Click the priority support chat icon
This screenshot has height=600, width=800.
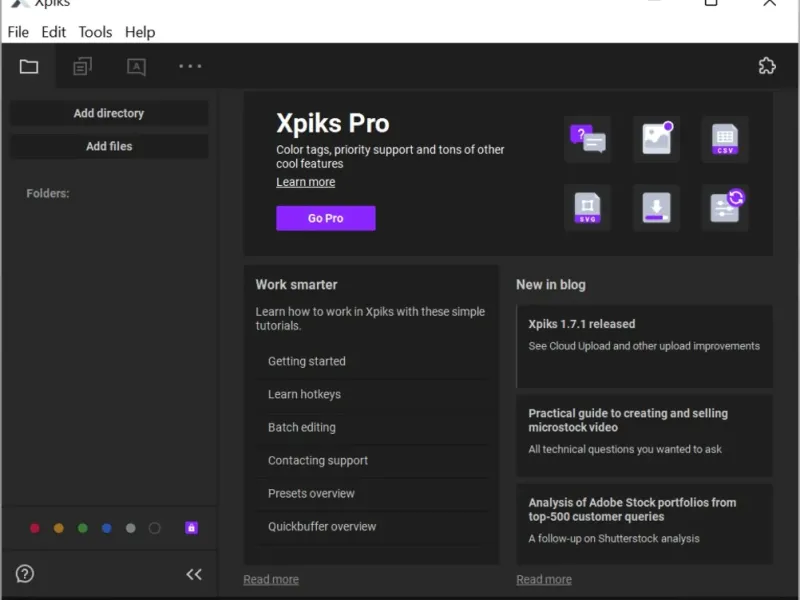tap(587, 139)
